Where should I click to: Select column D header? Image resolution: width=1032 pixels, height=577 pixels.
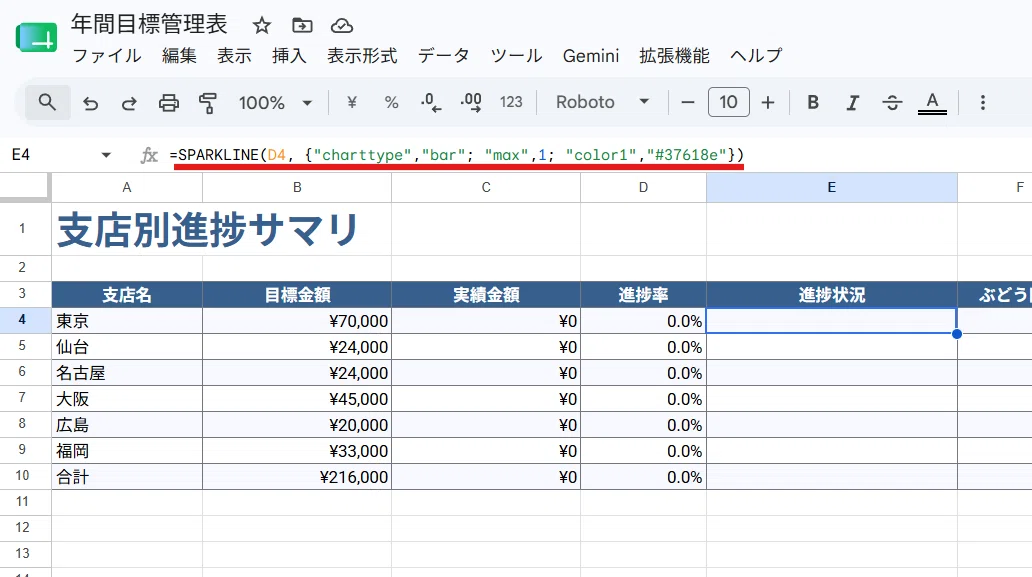643,188
